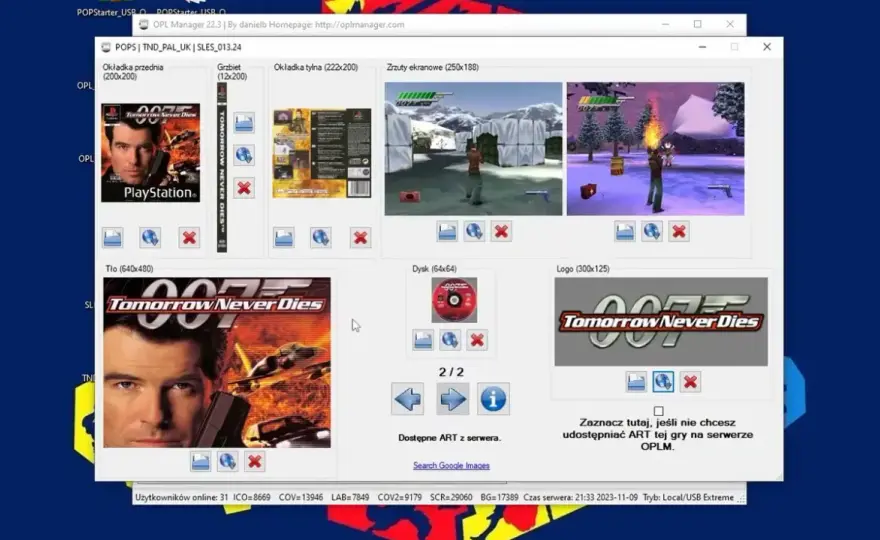Select the snowy wall screenshot

coord(473,149)
